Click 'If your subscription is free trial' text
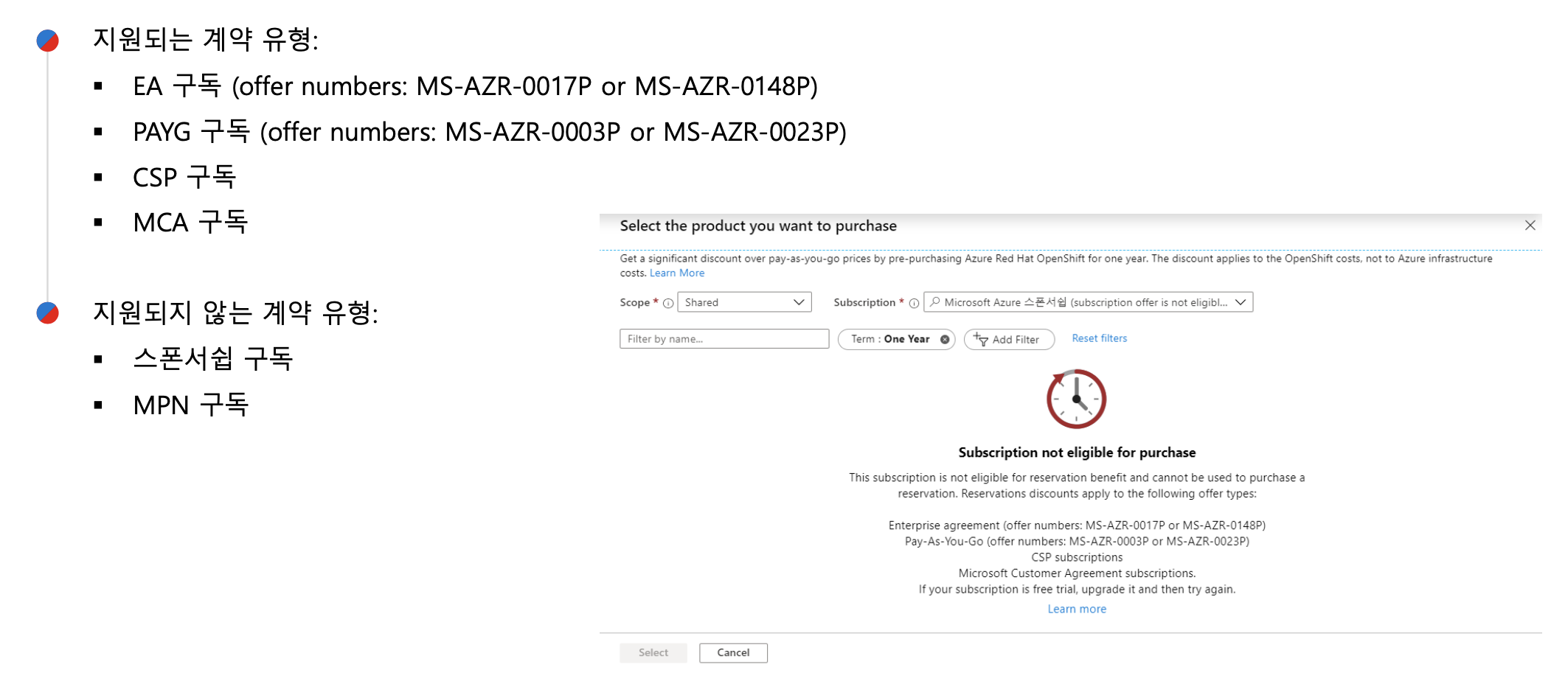 1077,590
